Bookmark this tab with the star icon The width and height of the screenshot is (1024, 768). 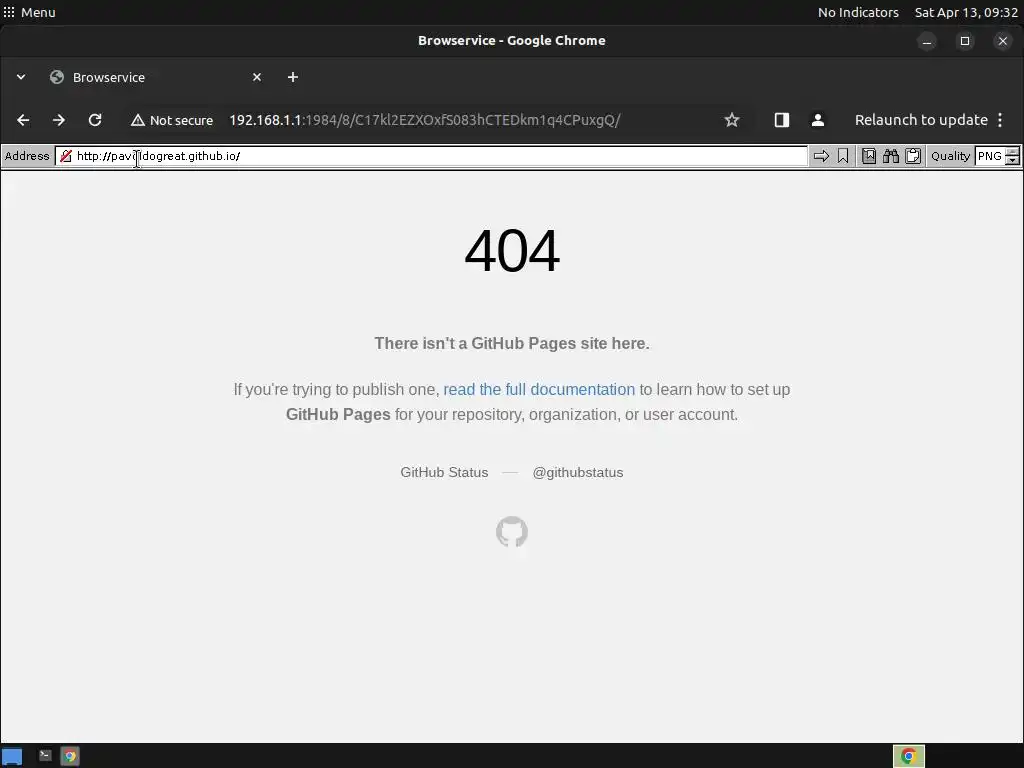[x=732, y=120]
